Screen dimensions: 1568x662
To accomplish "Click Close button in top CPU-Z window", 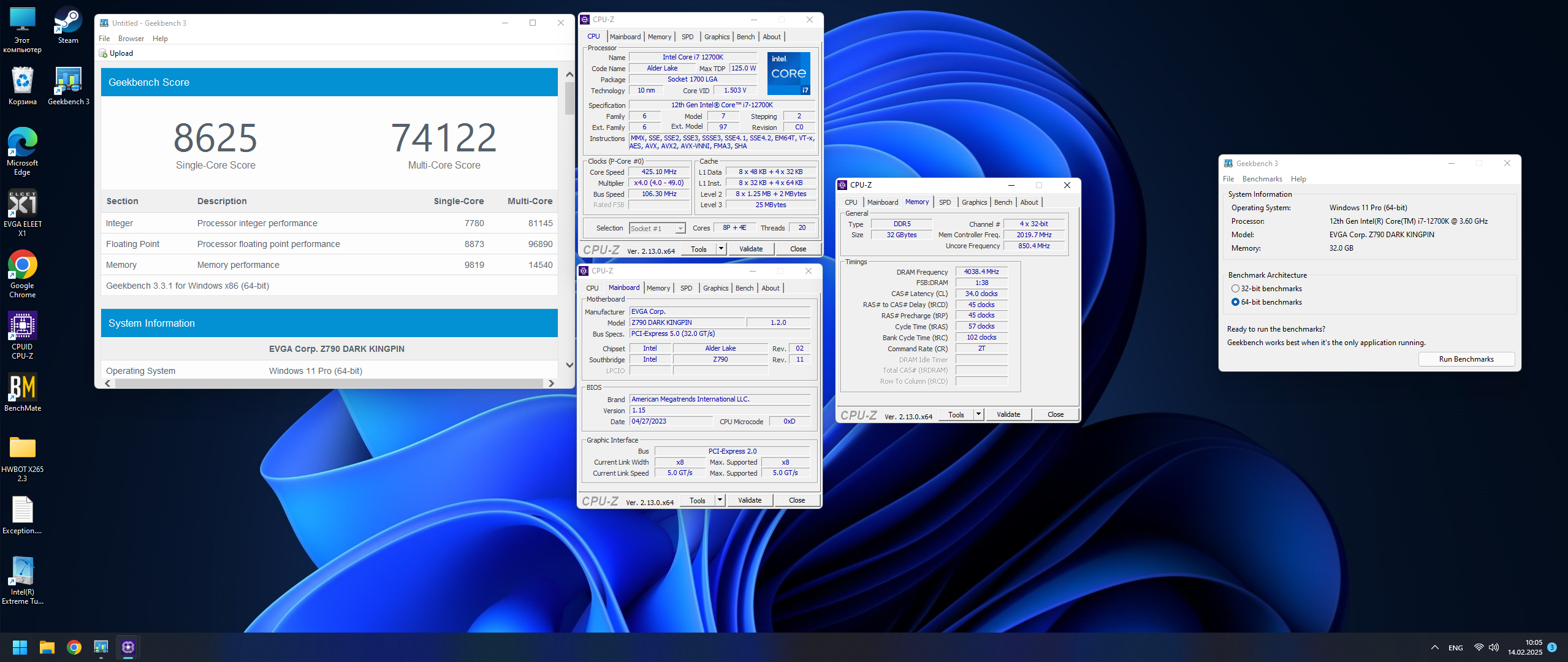I will 798,249.
